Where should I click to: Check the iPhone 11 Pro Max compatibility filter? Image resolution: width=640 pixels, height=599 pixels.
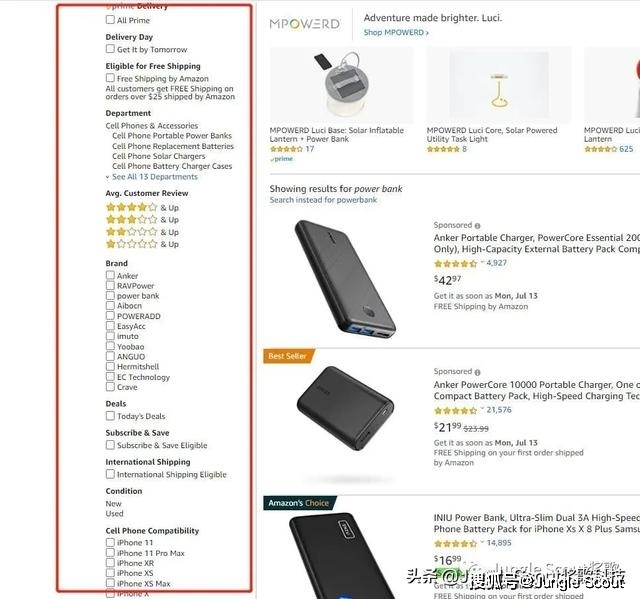pyautogui.click(x=110, y=553)
